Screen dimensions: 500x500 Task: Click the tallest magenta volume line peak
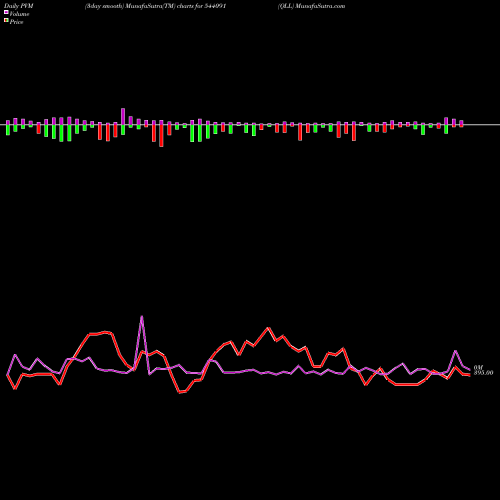142,316
